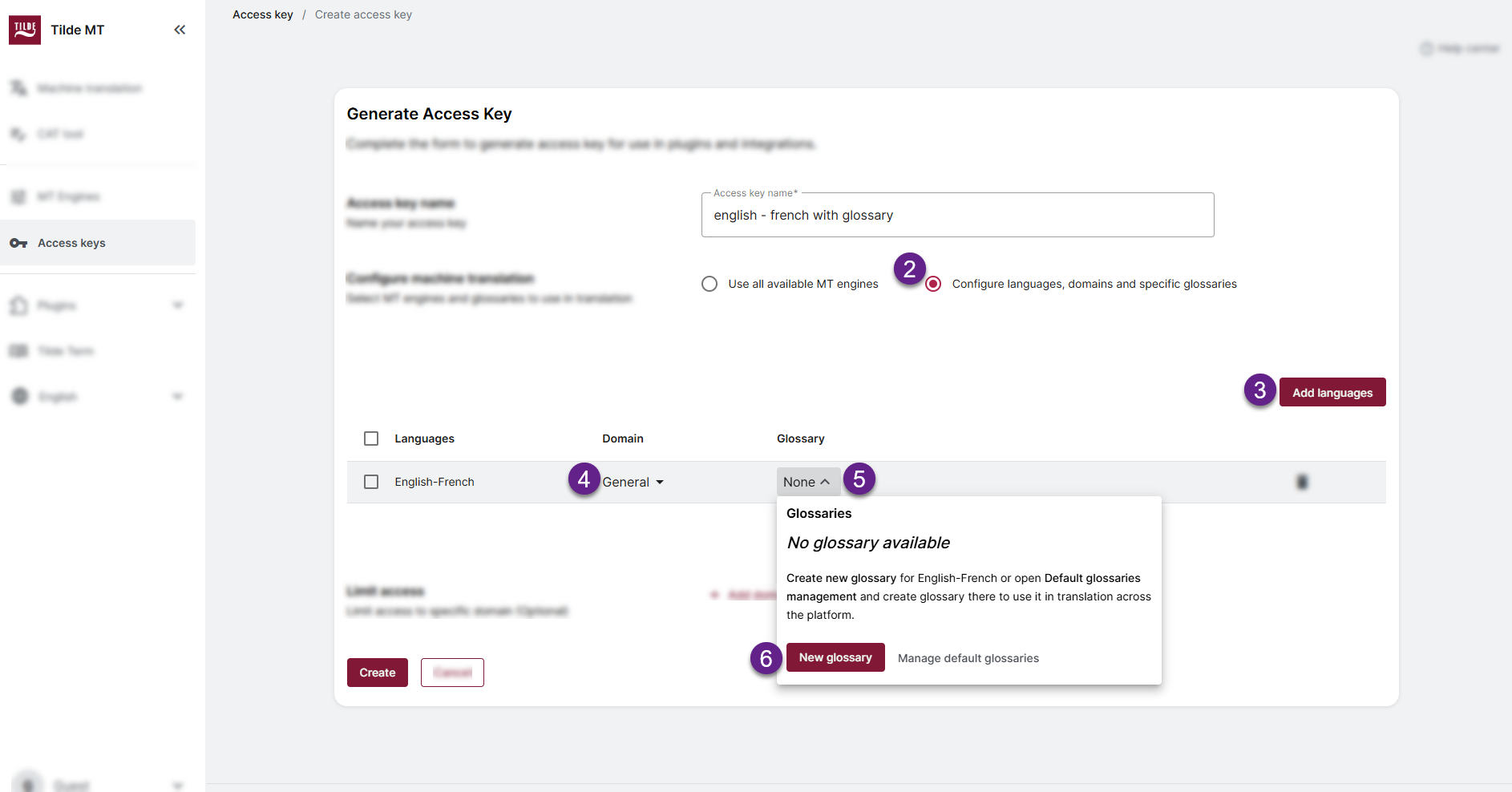This screenshot has height=792, width=1512.
Task: Delete the English-French language row
Action: [1303, 482]
